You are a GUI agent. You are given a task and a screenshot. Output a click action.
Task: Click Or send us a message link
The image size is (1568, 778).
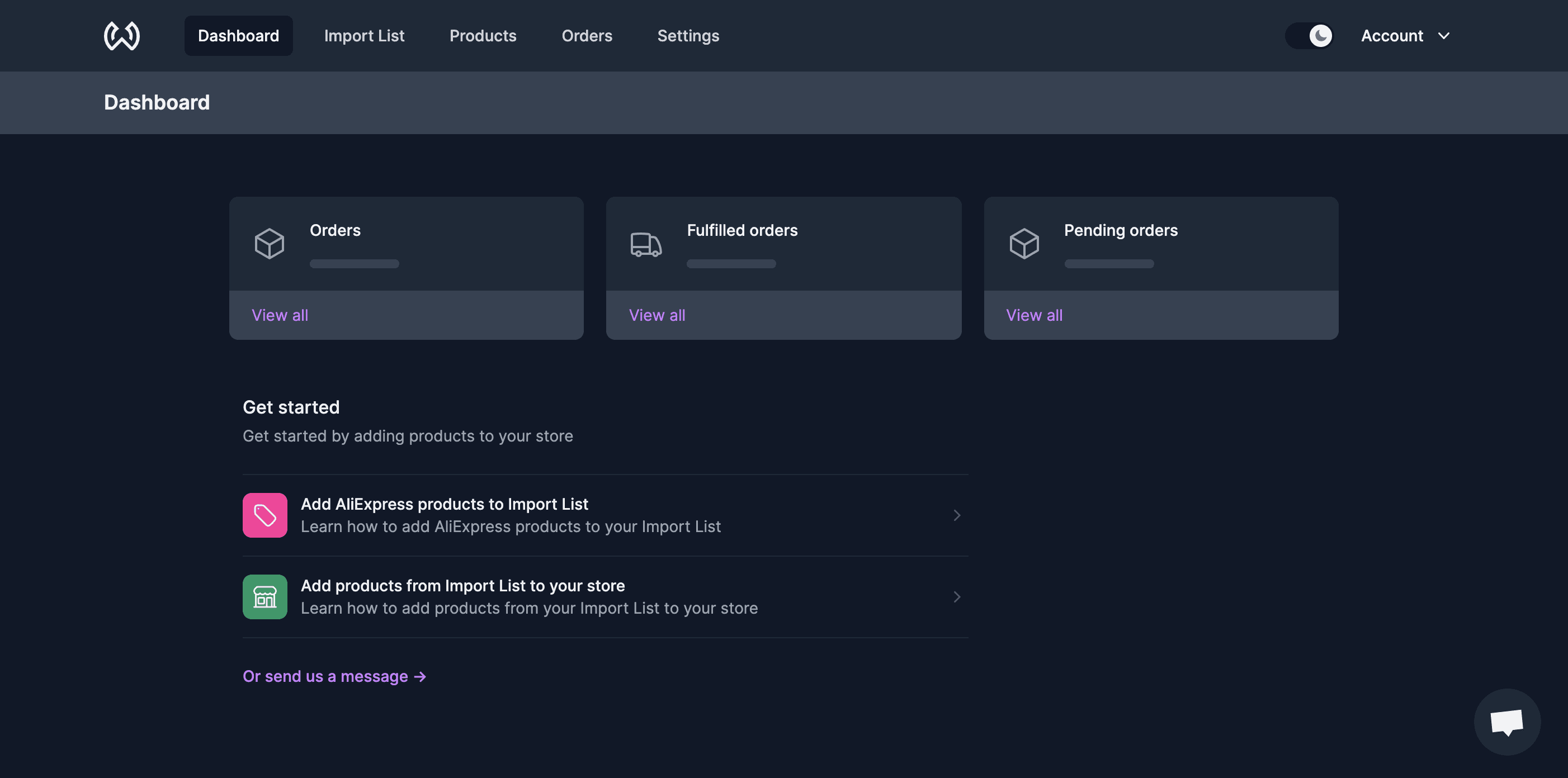[x=335, y=674]
